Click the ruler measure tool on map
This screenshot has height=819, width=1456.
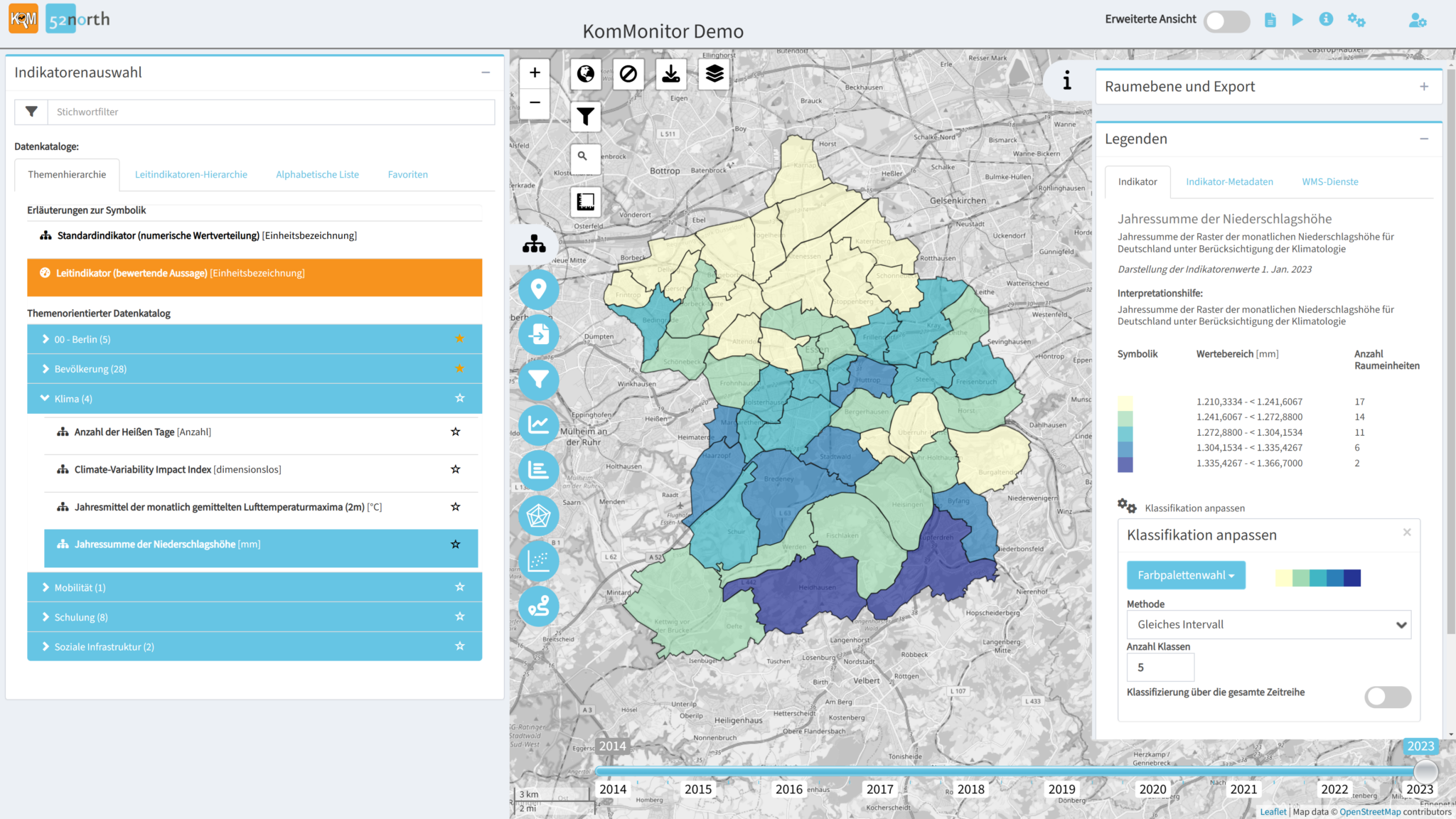(x=586, y=202)
